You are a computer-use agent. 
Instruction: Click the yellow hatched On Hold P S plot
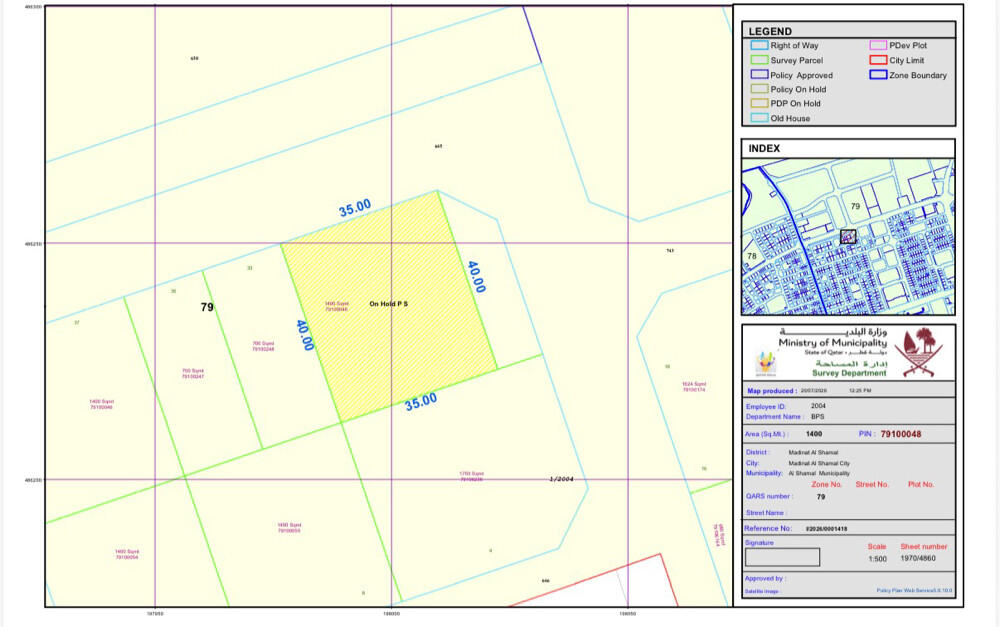point(389,306)
